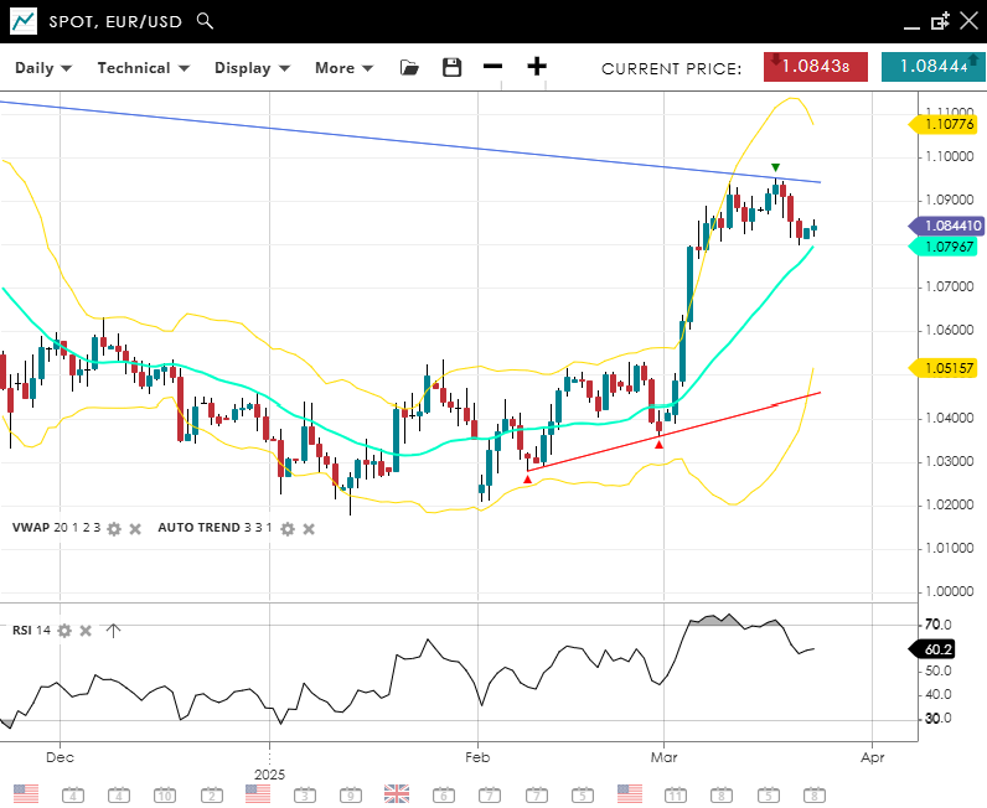Remove the VWAP indicator
The image size is (987, 808).
click(x=135, y=528)
